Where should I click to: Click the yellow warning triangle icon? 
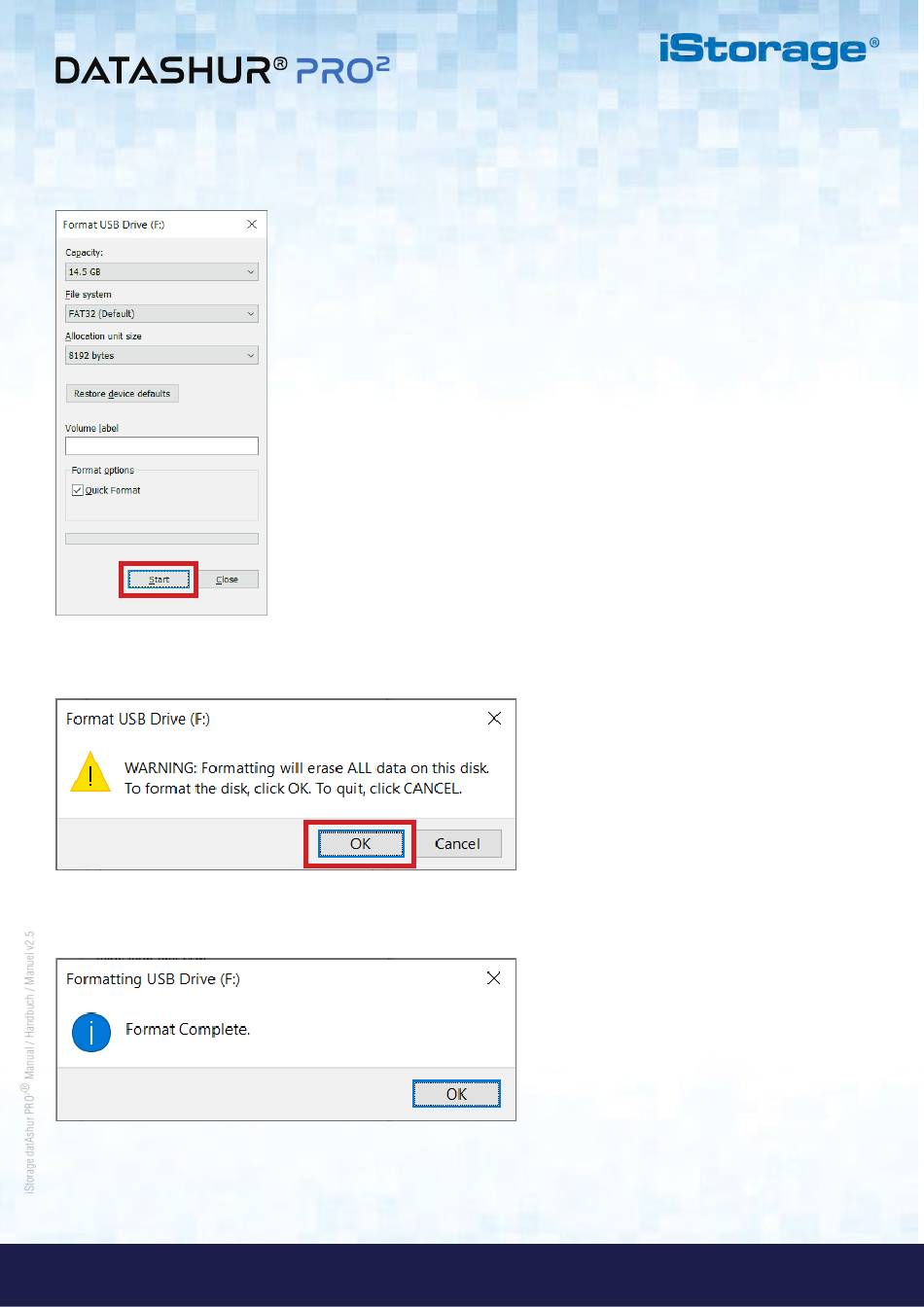point(91,772)
